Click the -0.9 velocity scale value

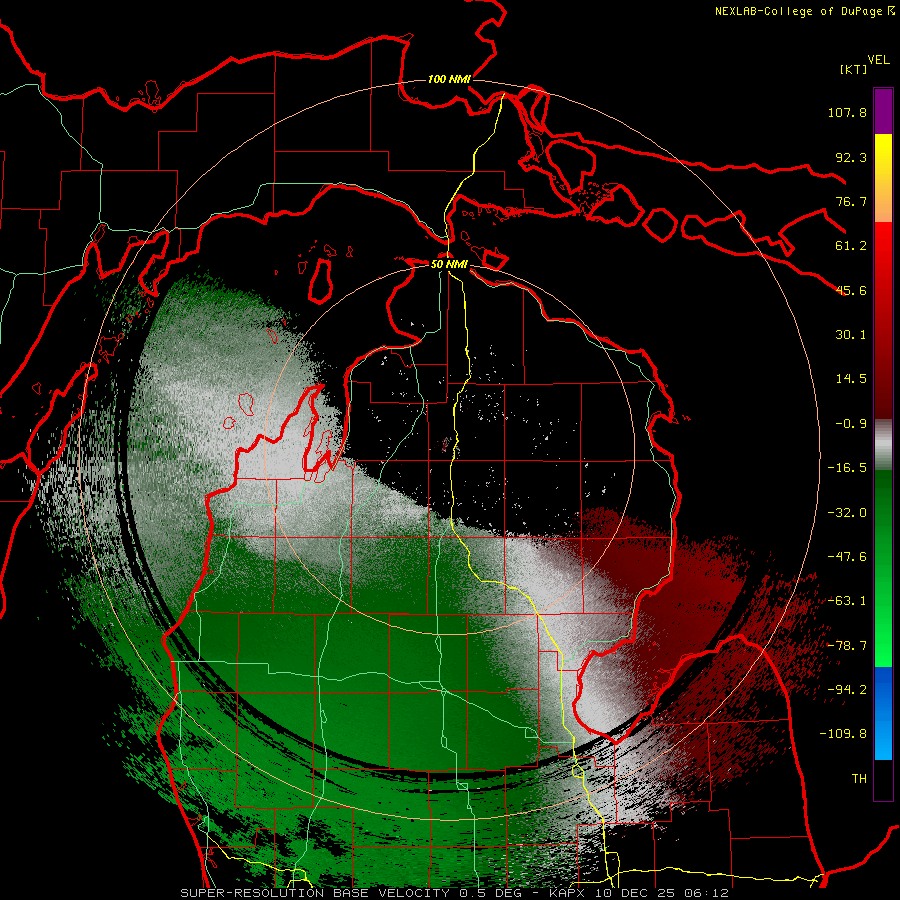pos(851,424)
